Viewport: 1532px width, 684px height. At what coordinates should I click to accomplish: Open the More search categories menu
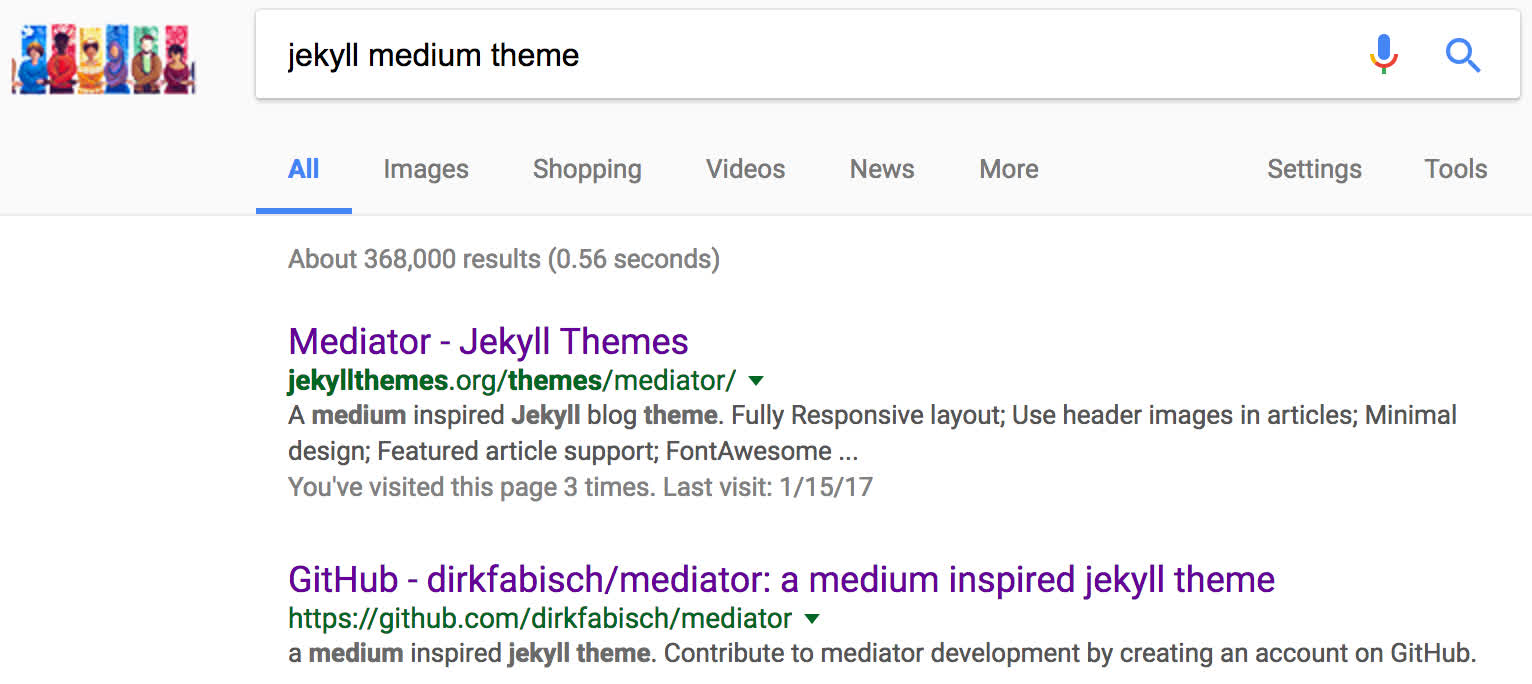pos(1007,169)
